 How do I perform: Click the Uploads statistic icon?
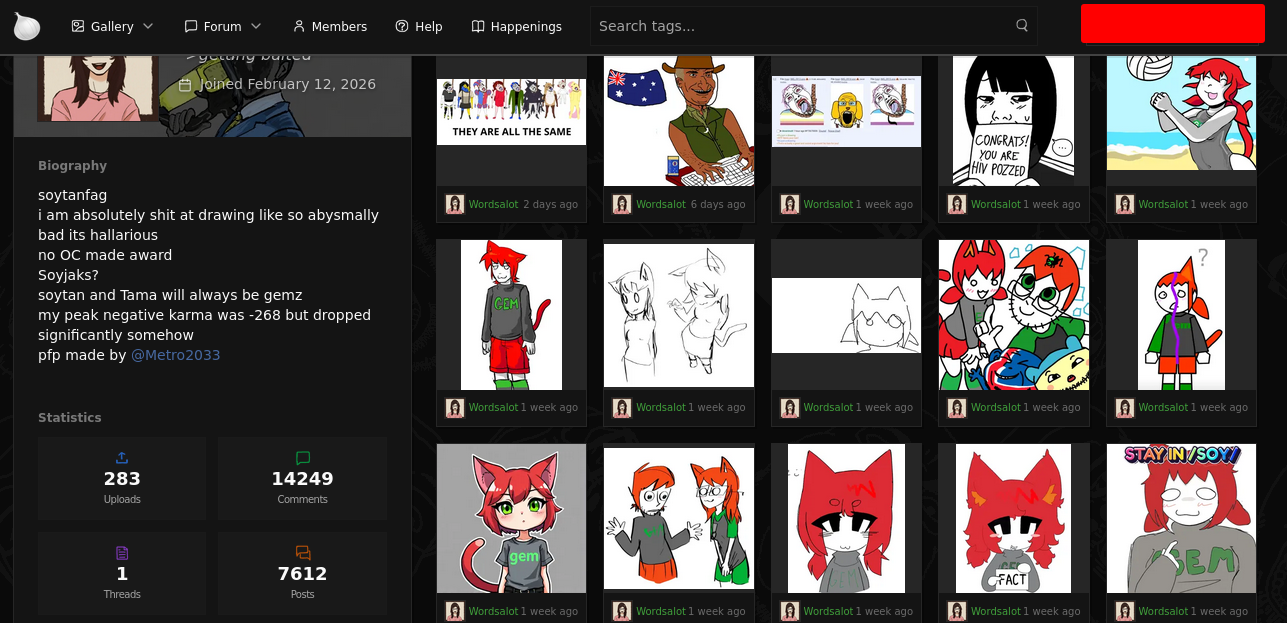[122, 458]
